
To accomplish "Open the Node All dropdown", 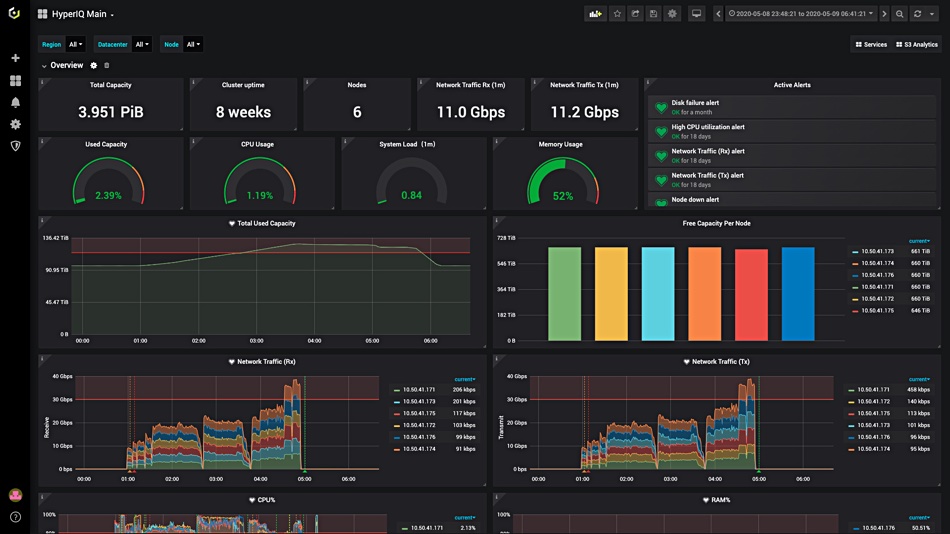I will [x=193, y=44].
